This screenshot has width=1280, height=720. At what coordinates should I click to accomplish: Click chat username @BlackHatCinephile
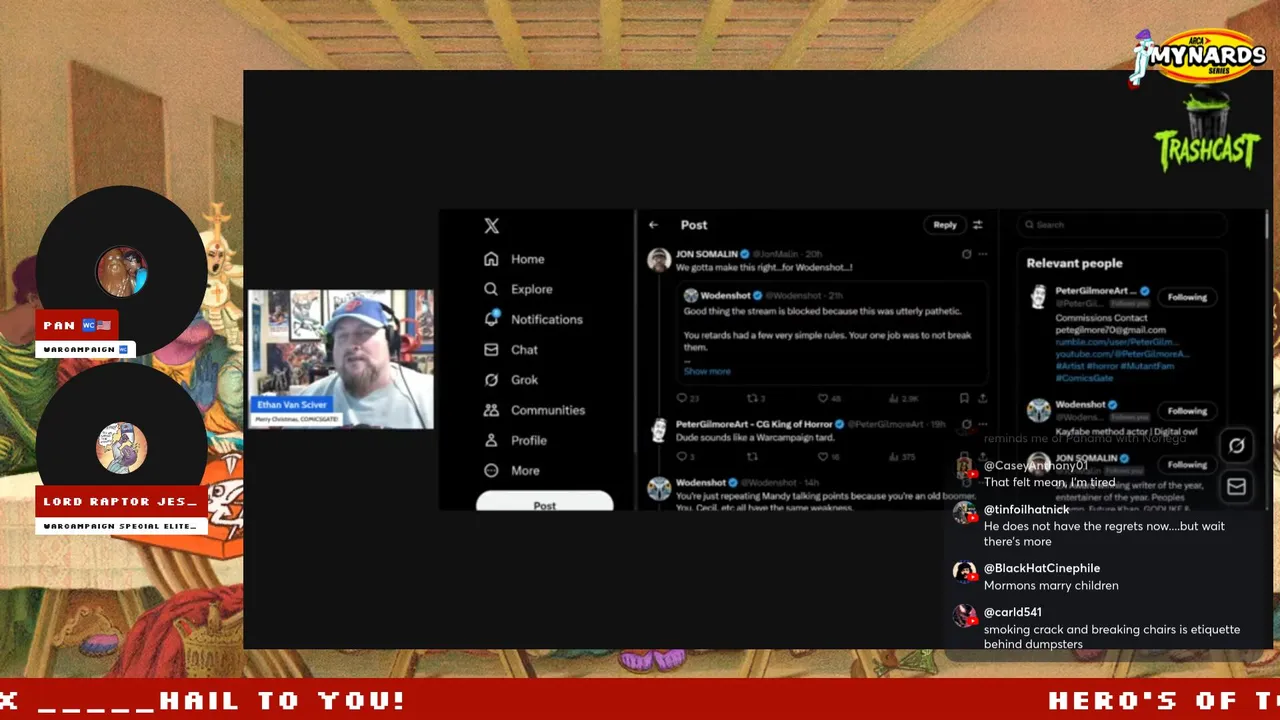[x=1042, y=568]
